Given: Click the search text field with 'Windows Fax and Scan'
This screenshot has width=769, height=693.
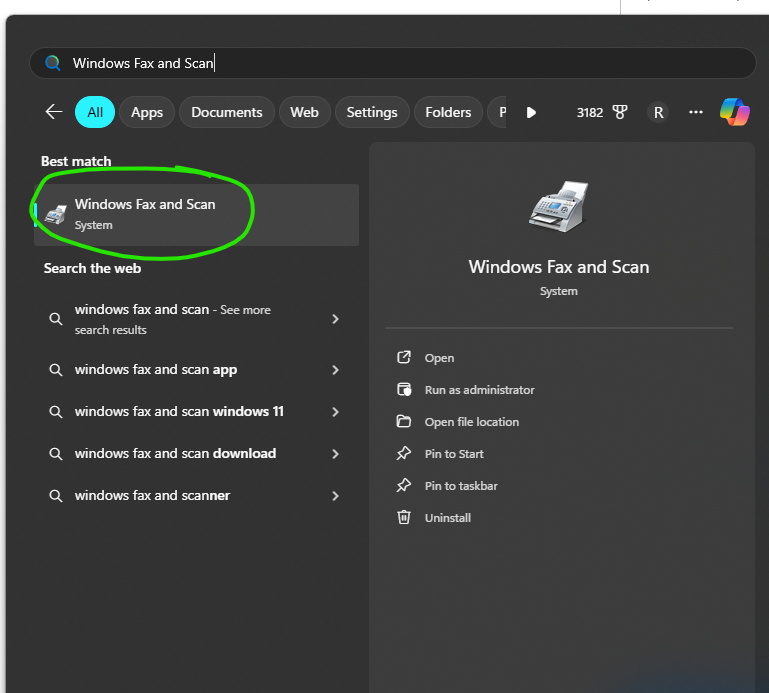Looking at the screenshot, I should [x=392, y=63].
